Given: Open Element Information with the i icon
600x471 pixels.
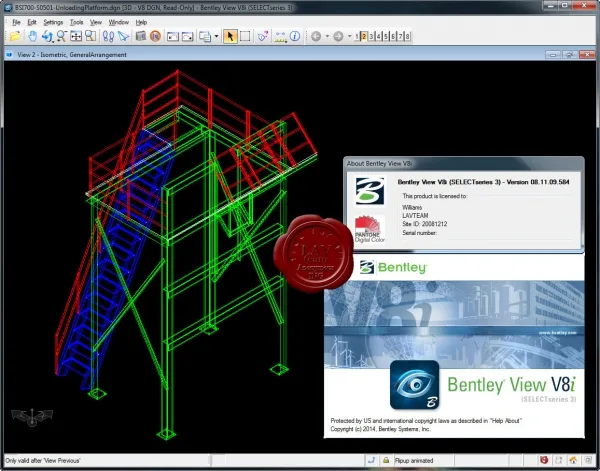Looking at the screenshot, I should tap(295, 36).
